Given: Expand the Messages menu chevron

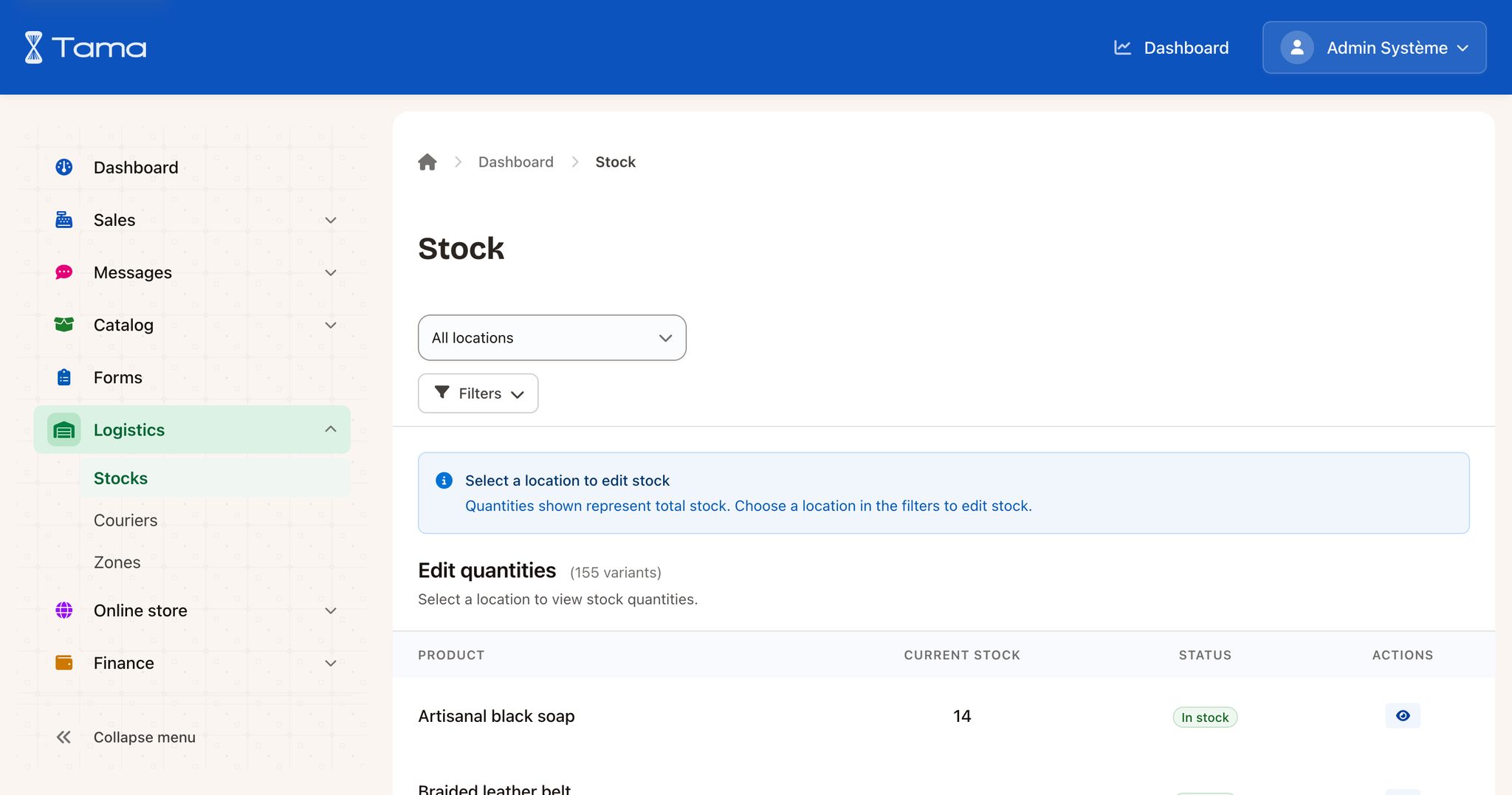Looking at the screenshot, I should (x=331, y=272).
